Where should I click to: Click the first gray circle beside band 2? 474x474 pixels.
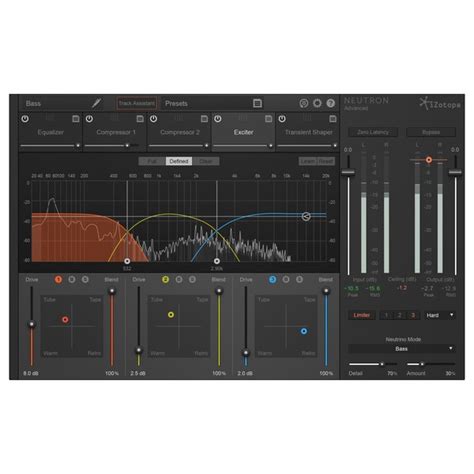[179, 279]
